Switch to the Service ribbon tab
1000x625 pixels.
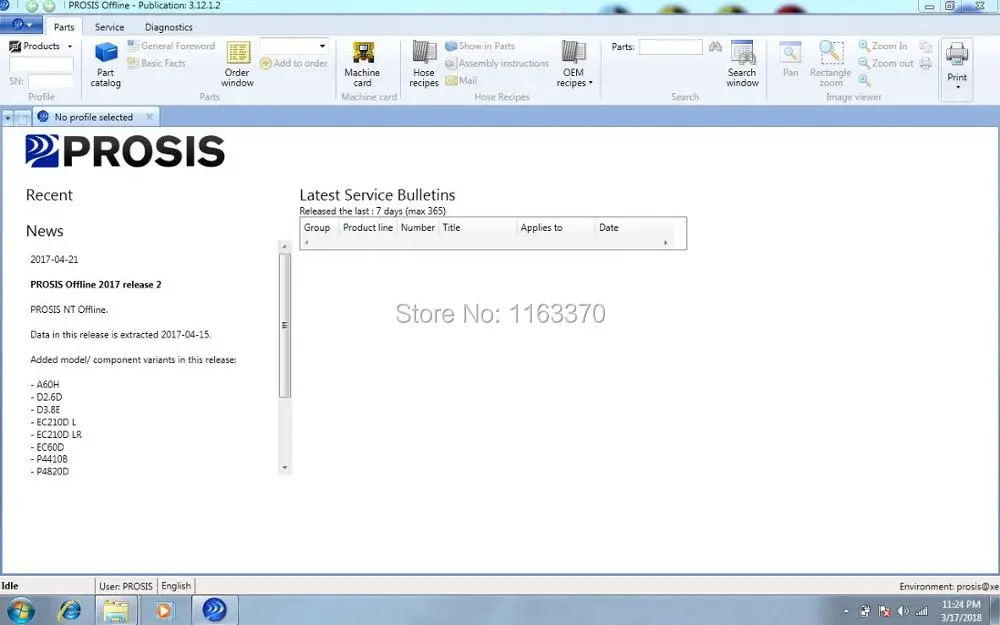pos(110,27)
